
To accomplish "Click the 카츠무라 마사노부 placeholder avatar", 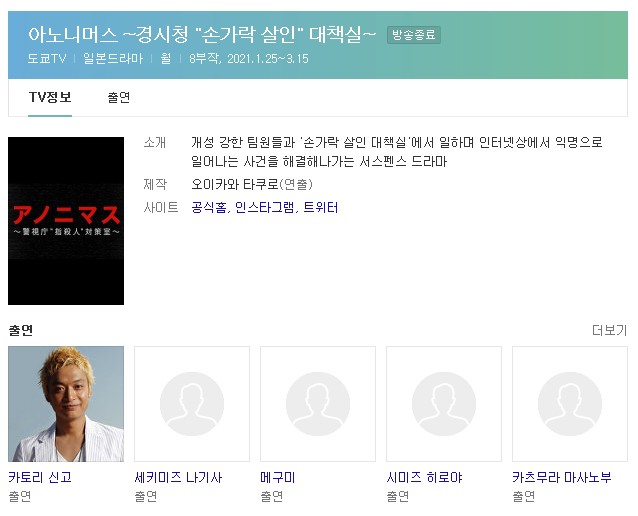I will pyautogui.click(x=570, y=404).
